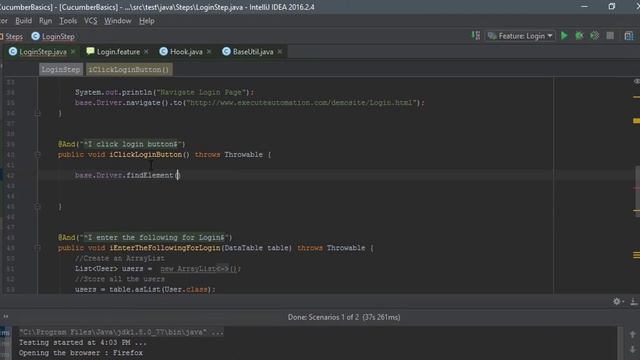This screenshot has width=640, height=360.
Task: Click the iClickLoginButton method name in code
Action: (x=145, y=155)
